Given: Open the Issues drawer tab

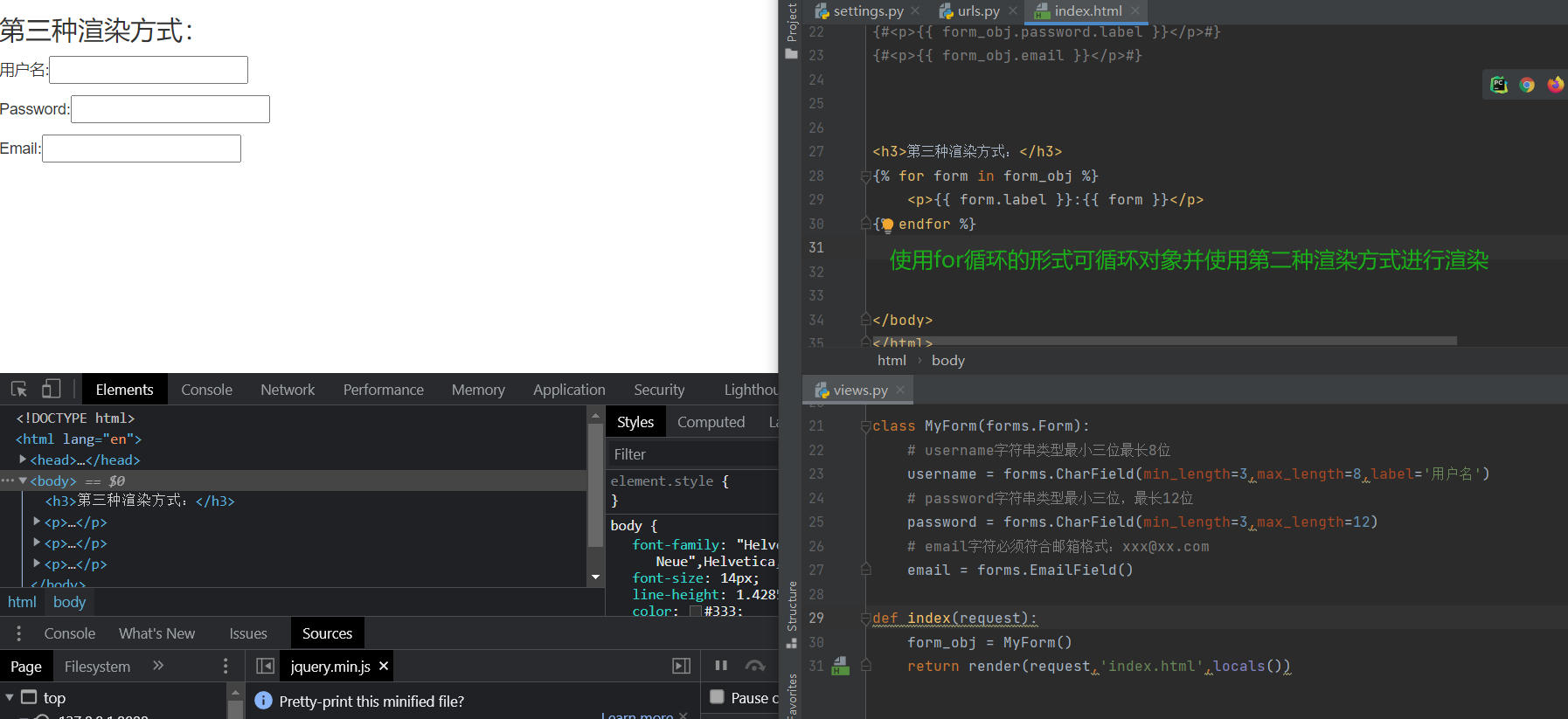Looking at the screenshot, I should (248, 633).
